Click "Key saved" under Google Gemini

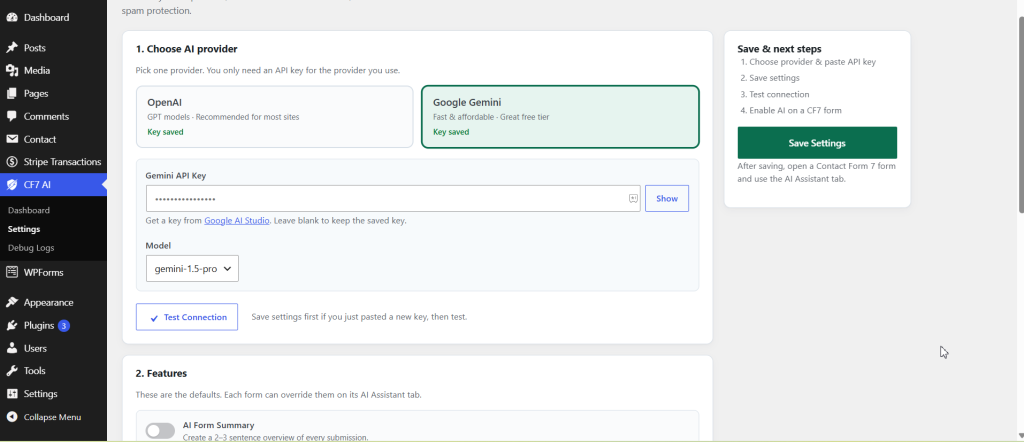[x=451, y=132]
